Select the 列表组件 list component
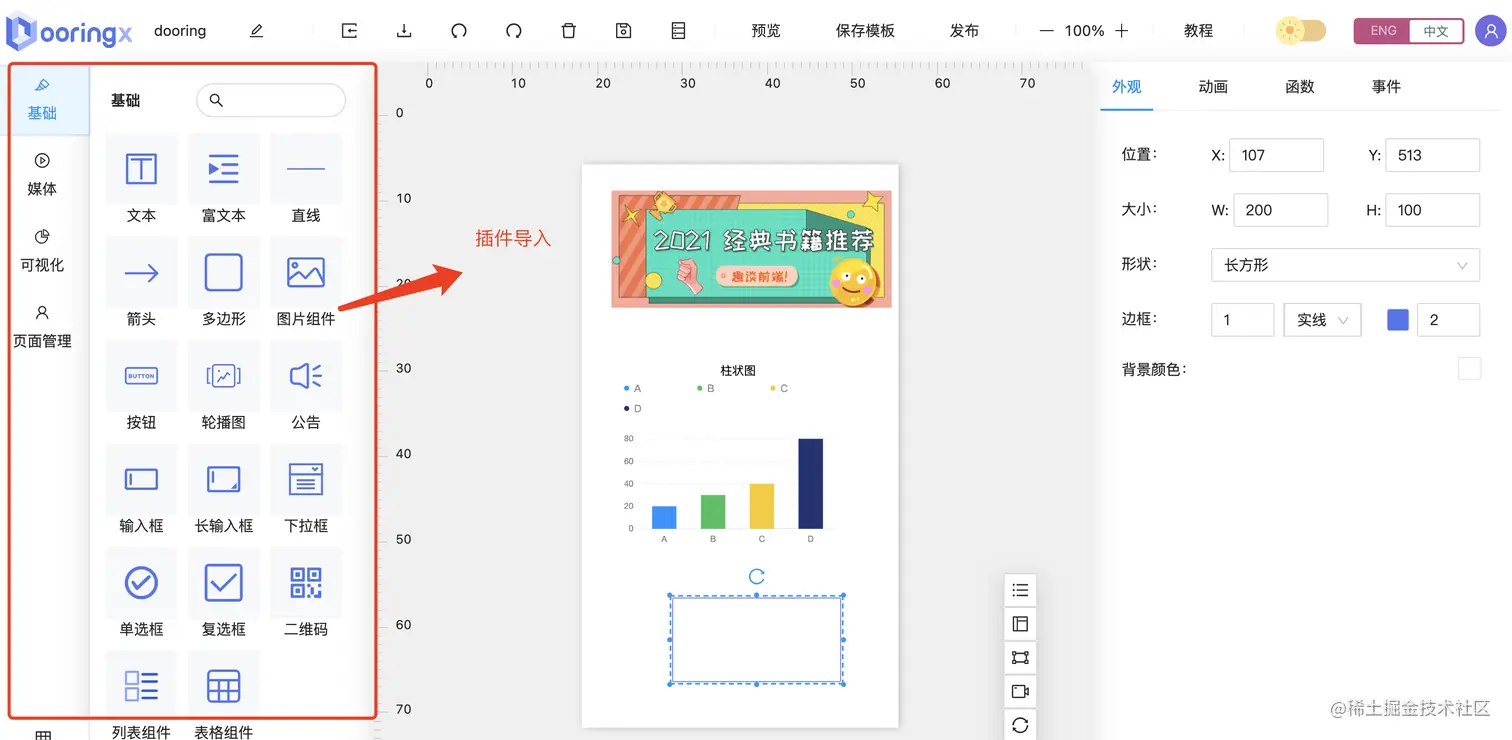This screenshot has width=1512, height=740. pyautogui.click(x=141, y=697)
